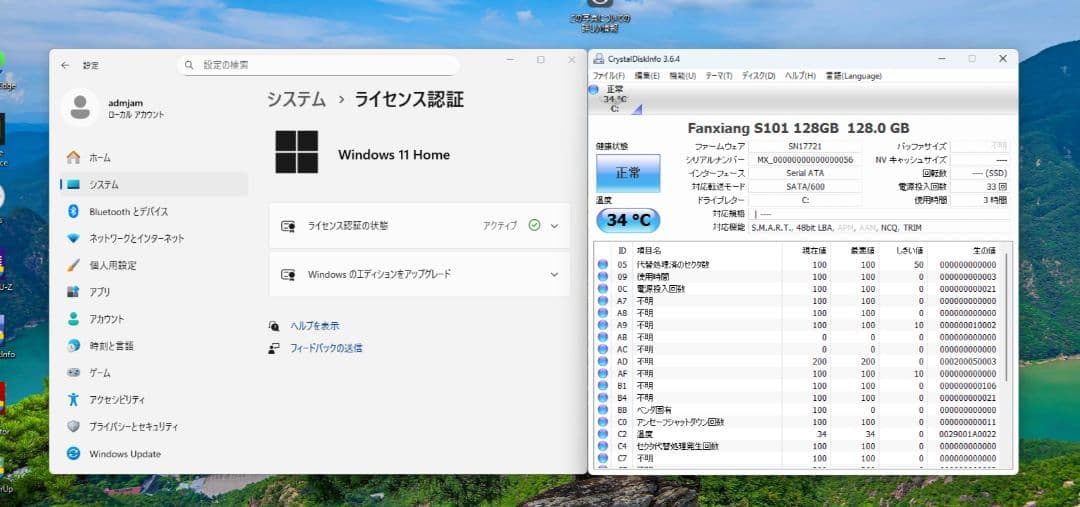Click the admjam user avatar
This screenshot has height=507, width=1080.
click(80, 107)
